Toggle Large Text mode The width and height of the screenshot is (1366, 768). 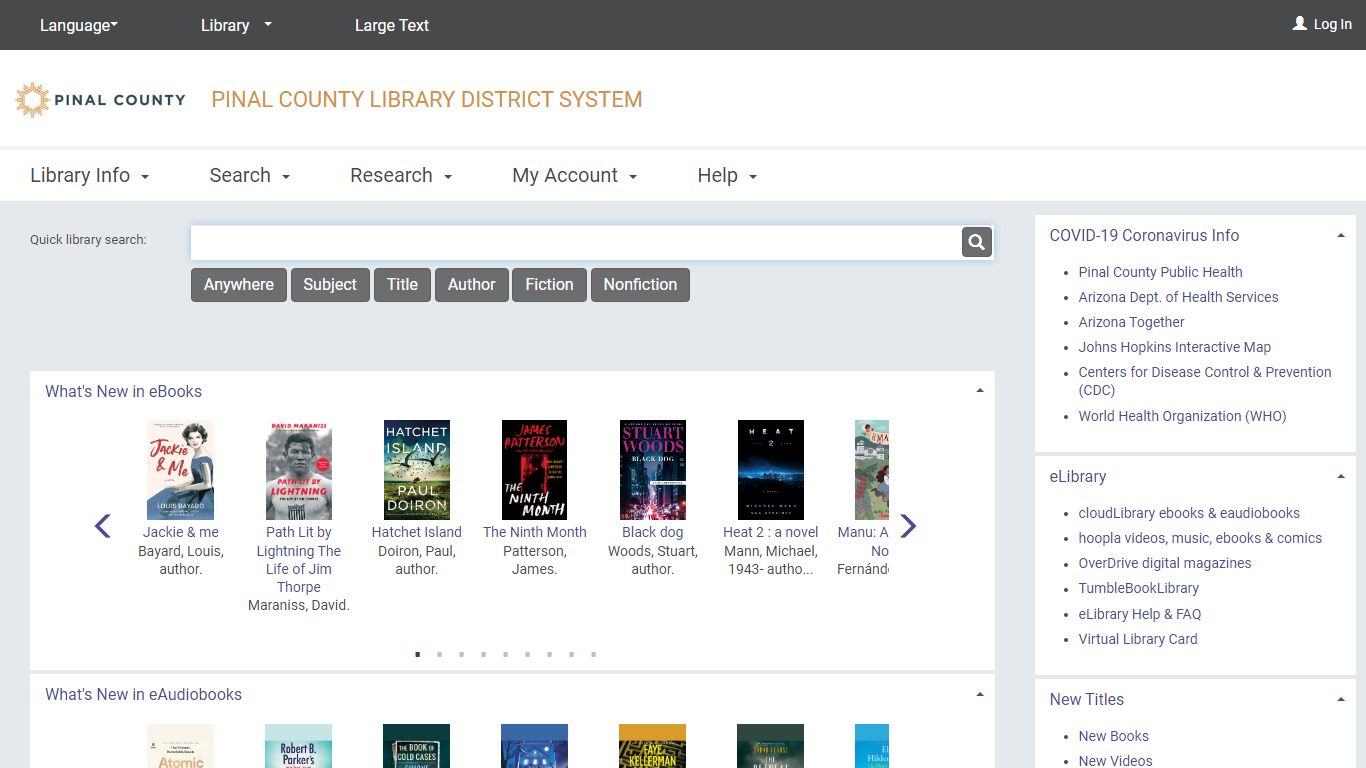tap(392, 25)
